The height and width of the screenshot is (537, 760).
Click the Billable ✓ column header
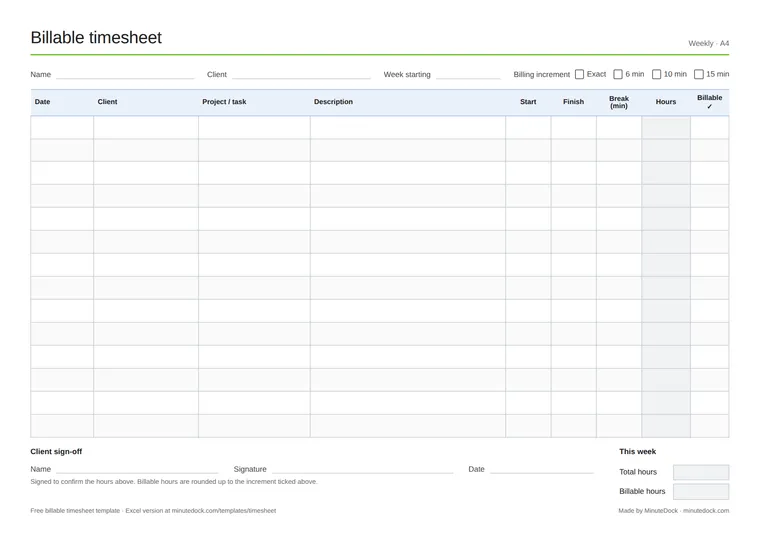tap(710, 102)
